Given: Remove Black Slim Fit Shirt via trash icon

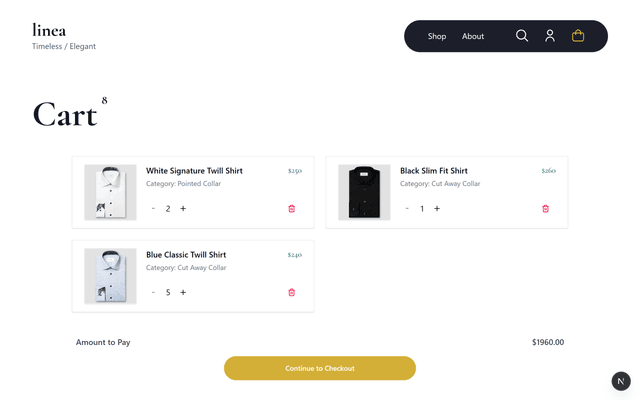Looking at the screenshot, I should coord(546,209).
